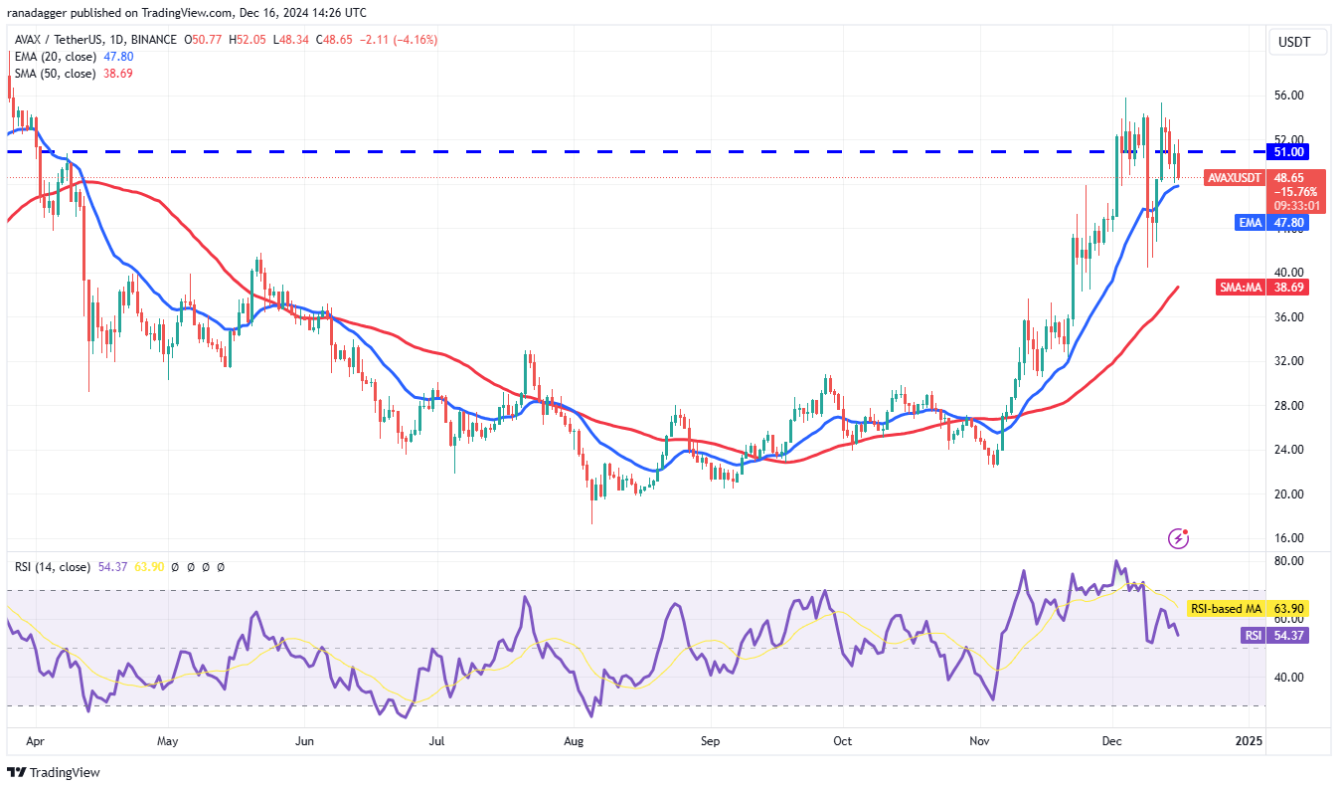Click the 32.00 price axis tick
Viewport: 1338px width, 786px height.
tap(1291, 361)
